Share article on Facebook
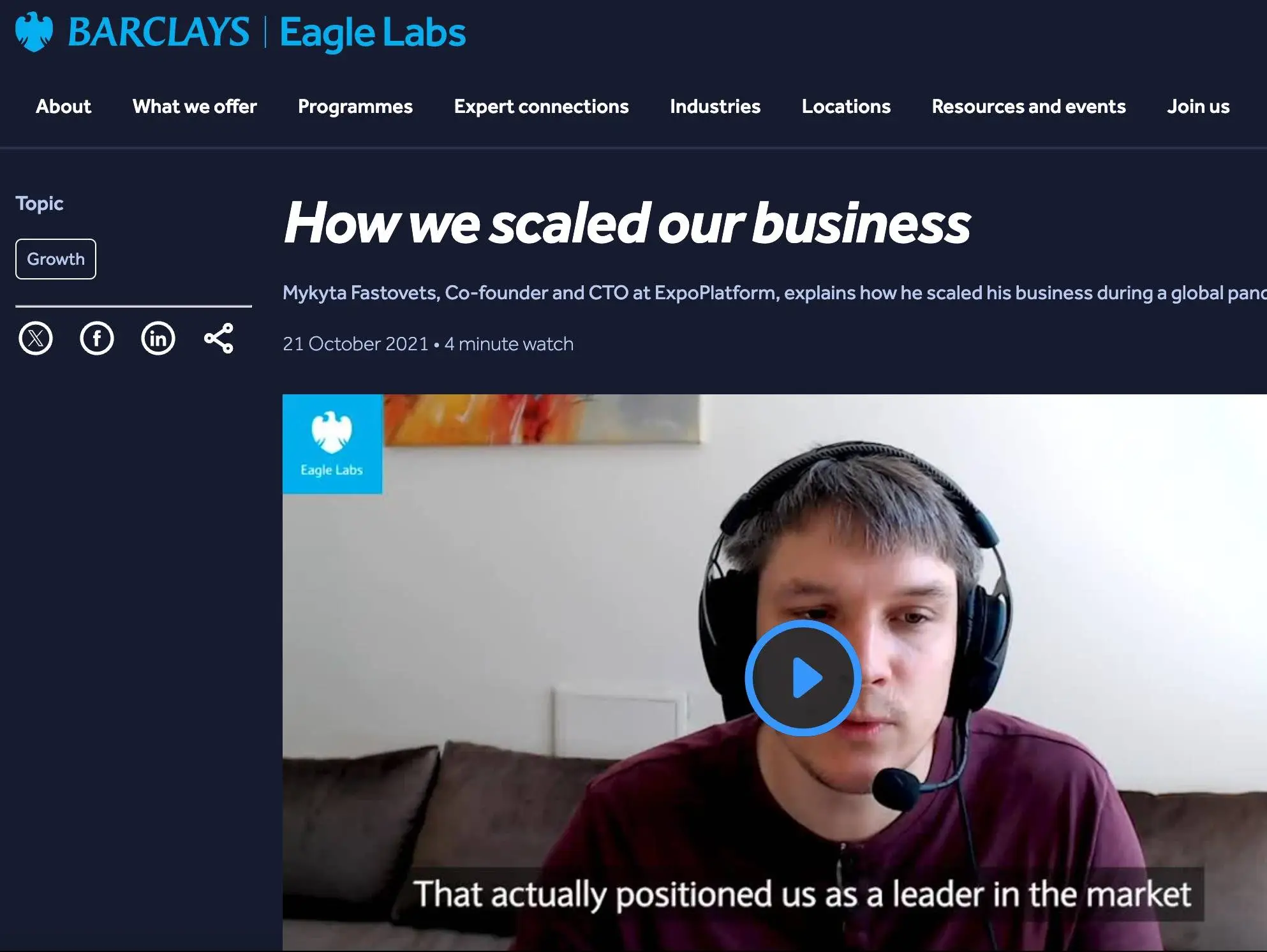1267x952 pixels. click(97, 338)
